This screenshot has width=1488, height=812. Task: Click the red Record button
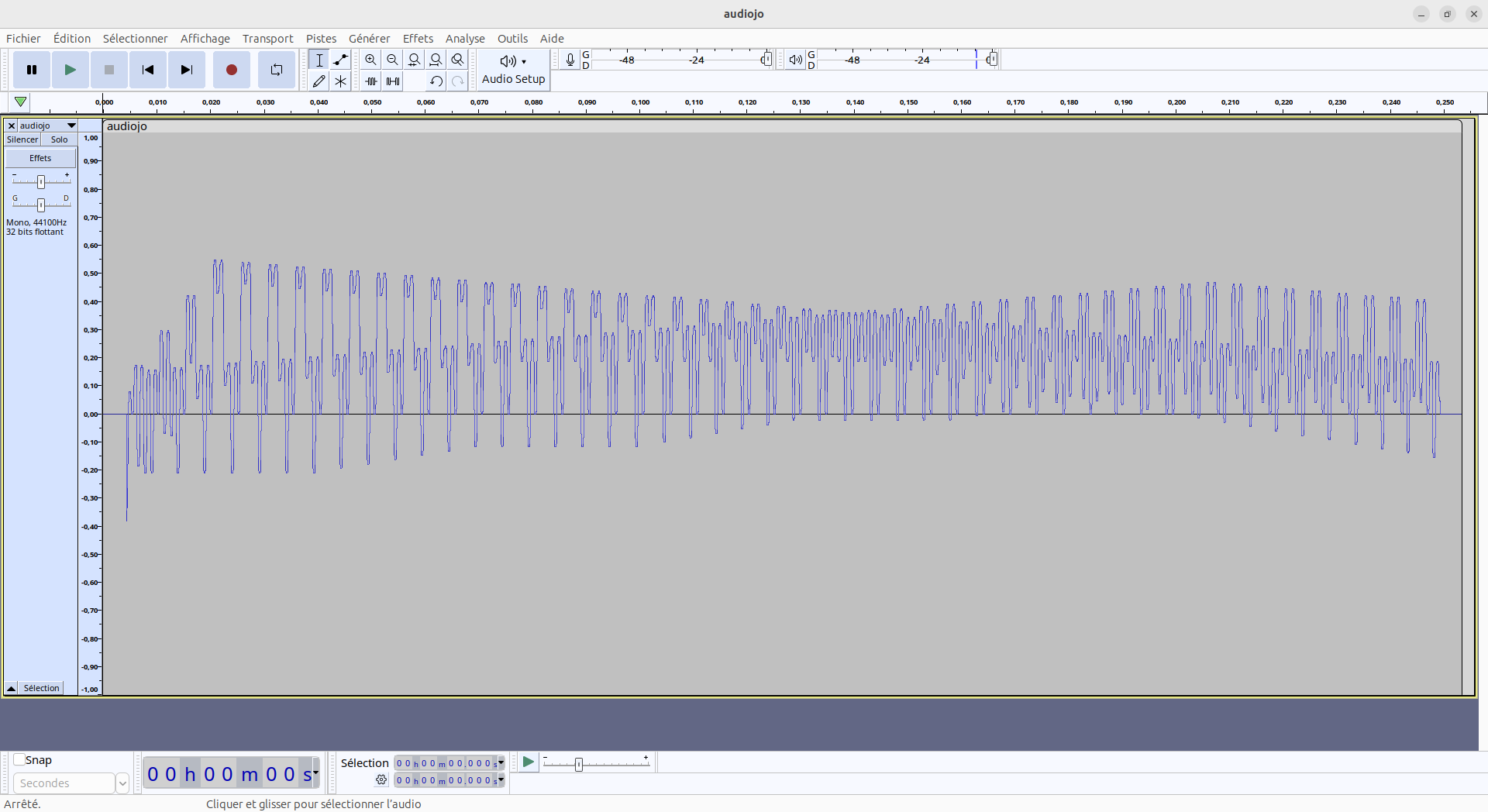(231, 70)
